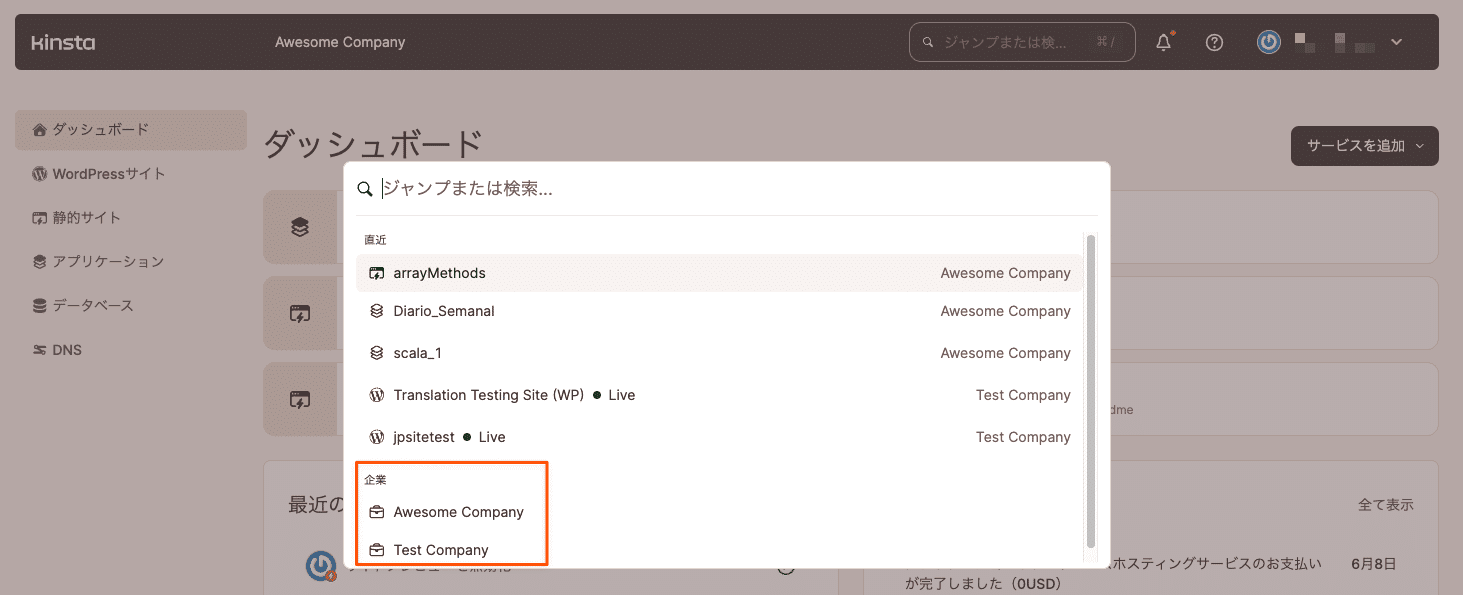Click the static site icon in sidebar
Image resolution: width=1463 pixels, height=595 pixels.
coord(39,218)
